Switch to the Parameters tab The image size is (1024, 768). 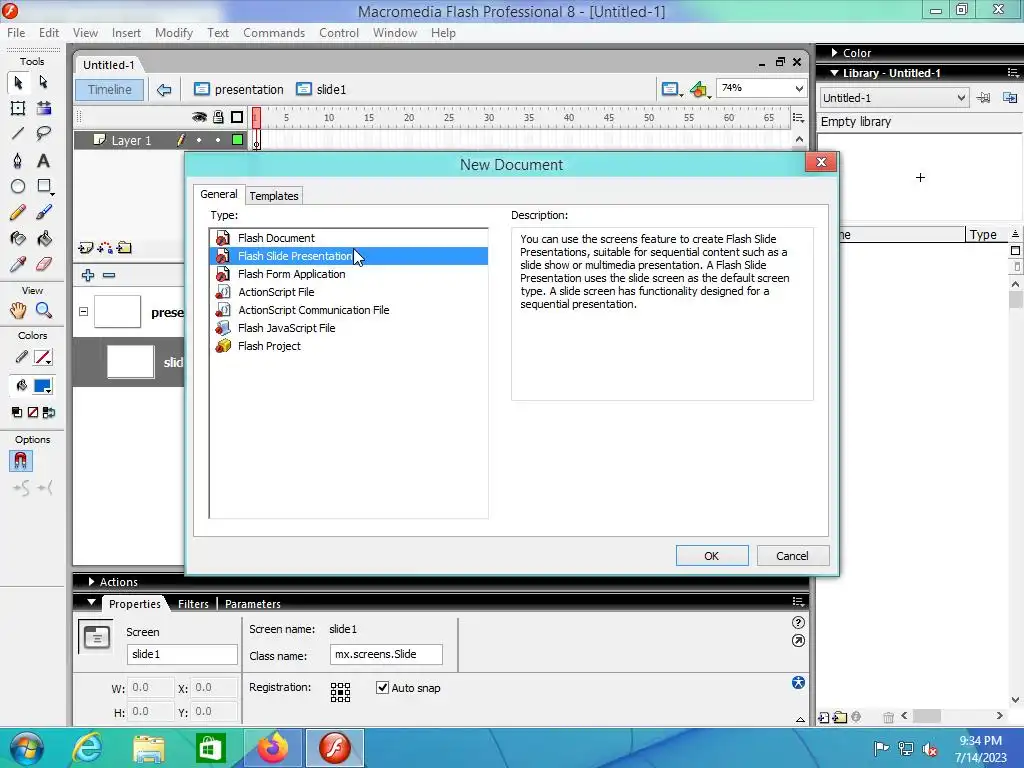pyautogui.click(x=253, y=603)
